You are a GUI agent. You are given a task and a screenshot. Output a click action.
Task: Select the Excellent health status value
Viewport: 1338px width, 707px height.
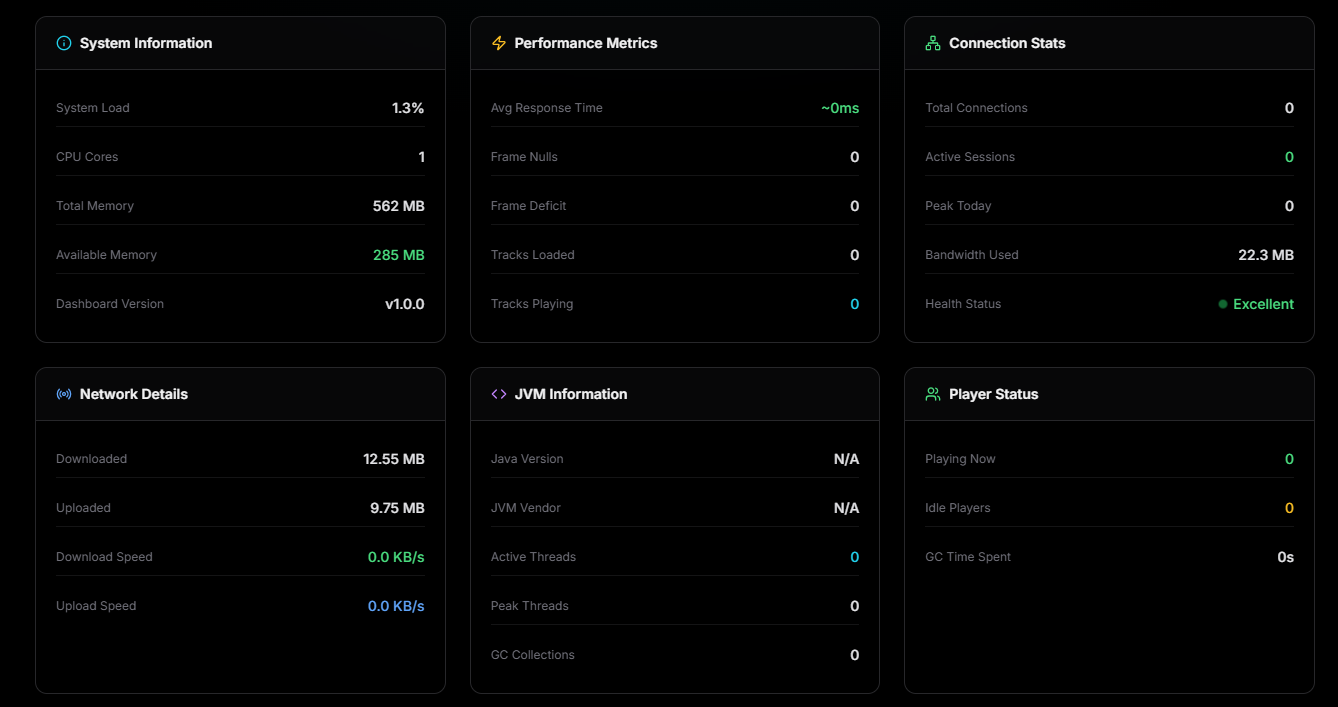point(1263,304)
